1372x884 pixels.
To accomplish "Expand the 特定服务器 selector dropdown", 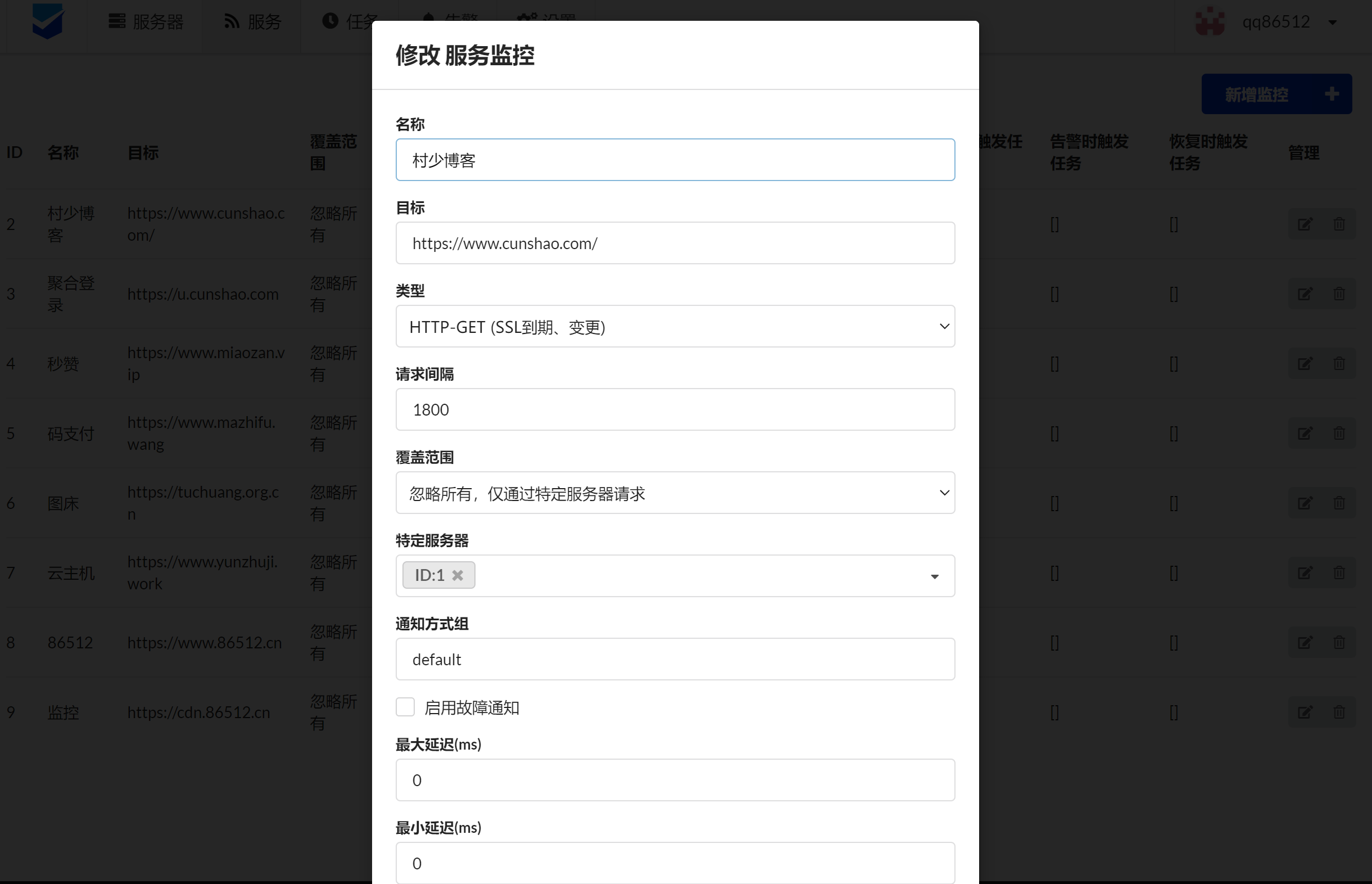I will click(935, 576).
